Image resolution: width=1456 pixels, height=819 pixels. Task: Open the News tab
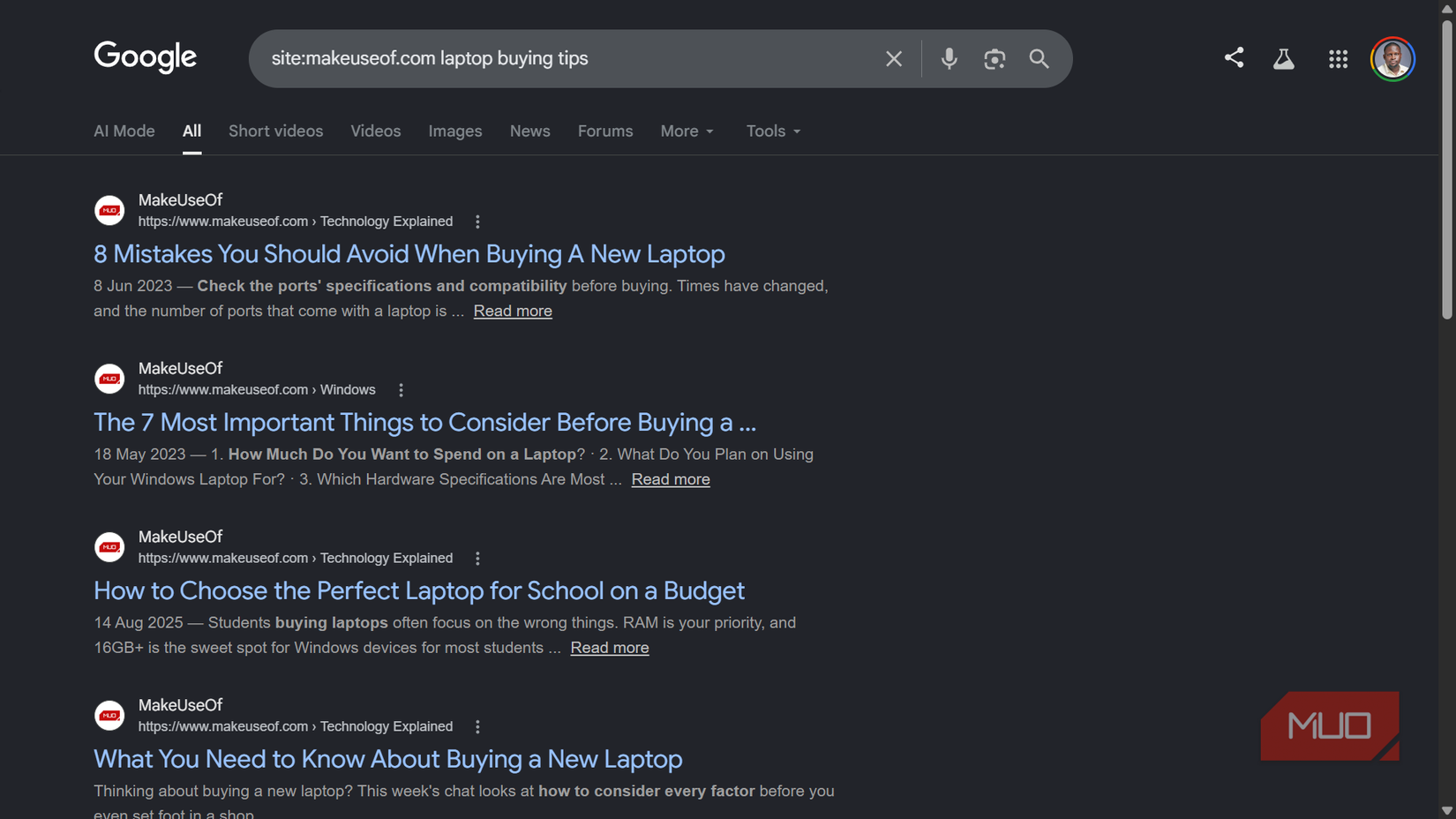pyautogui.click(x=530, y=131)
